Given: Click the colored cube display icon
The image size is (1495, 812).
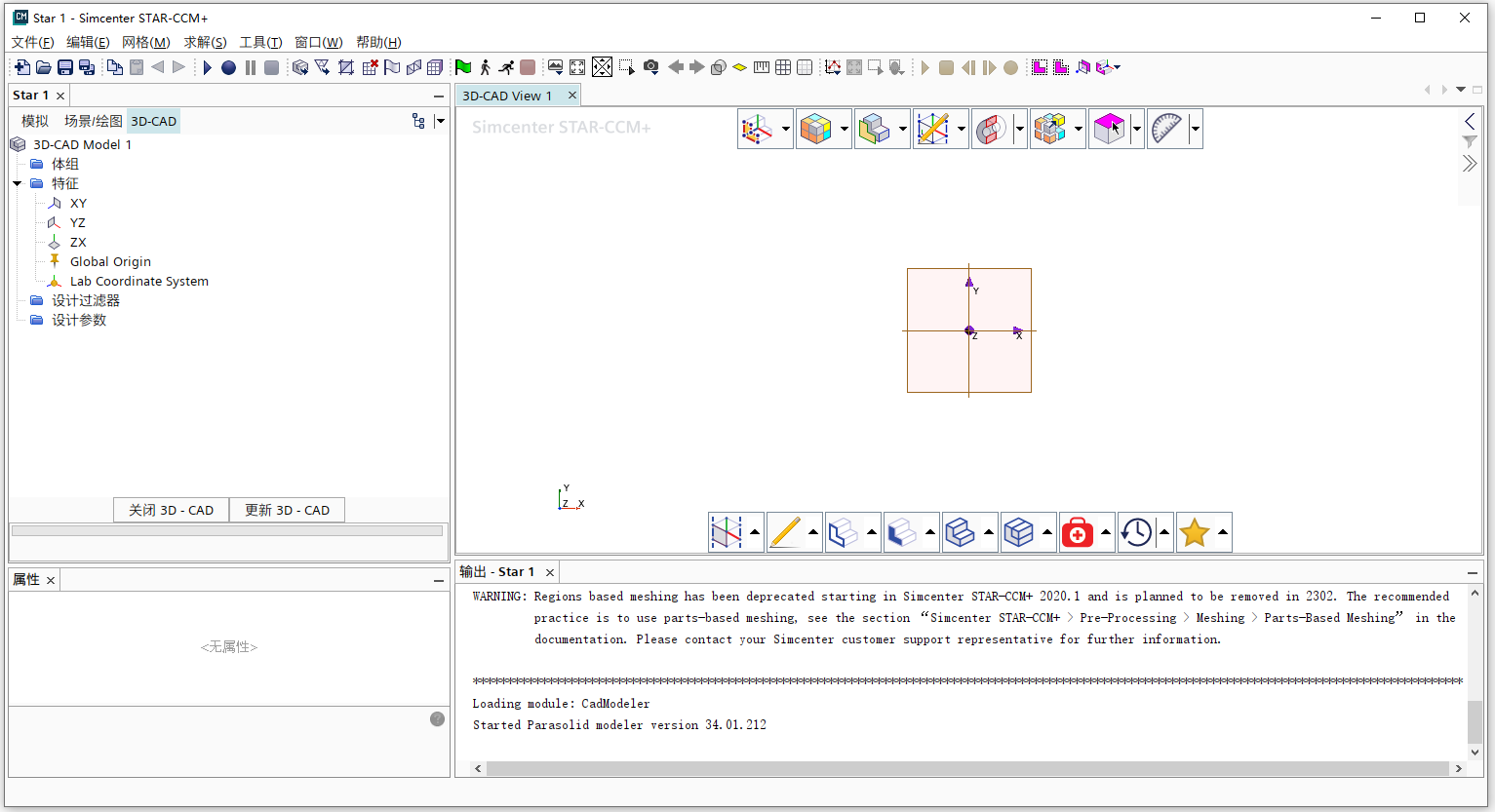Looking at the screenshot, I should tap(815, 129).
